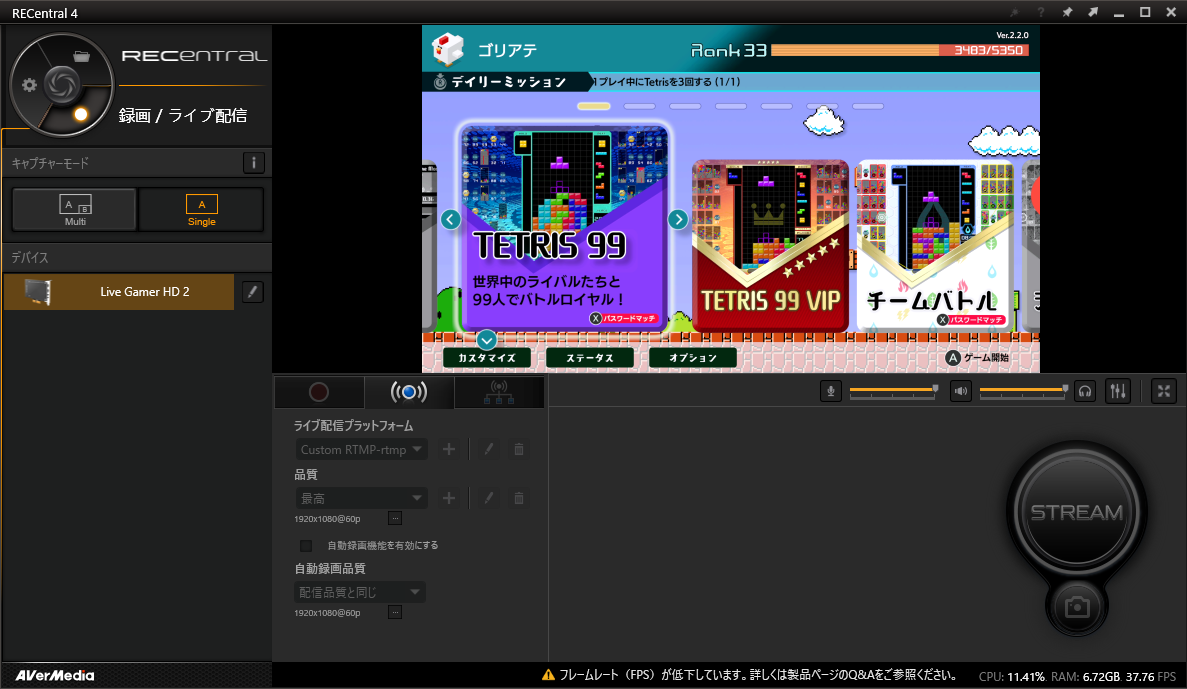Show more details for stream quality 1920x1080@60p
1187x689 pixels.
pyautogui.click(x=394, y=519)
